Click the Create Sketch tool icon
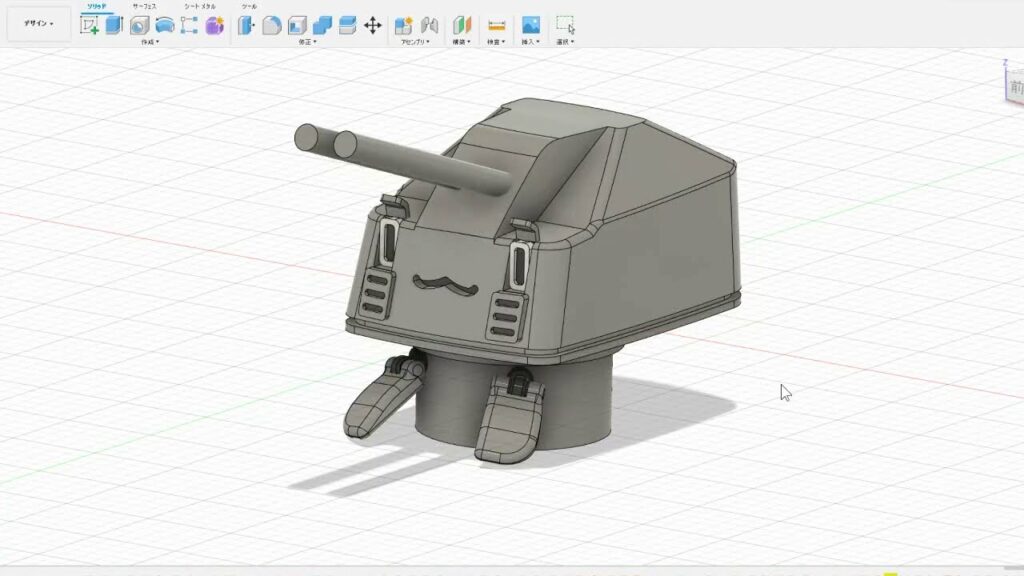The width and height of the screenshot is (1024, 576). [x=90, y=25]
